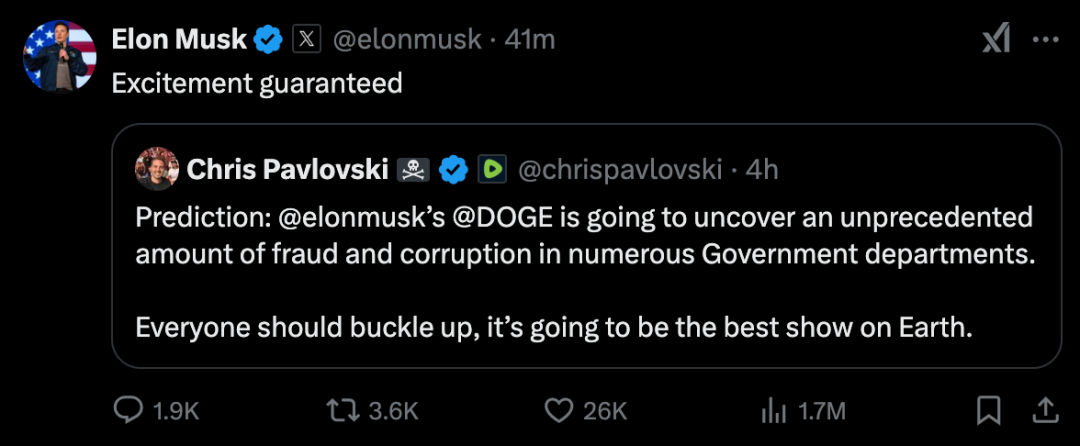
Task: Open the view analytics bar-chart icon
Action: point(773,410)
